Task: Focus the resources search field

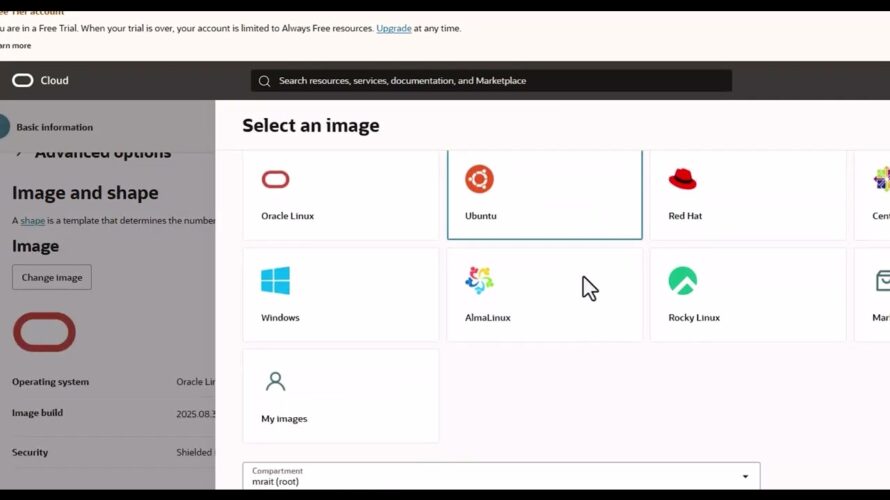Action: pos(491,81)
